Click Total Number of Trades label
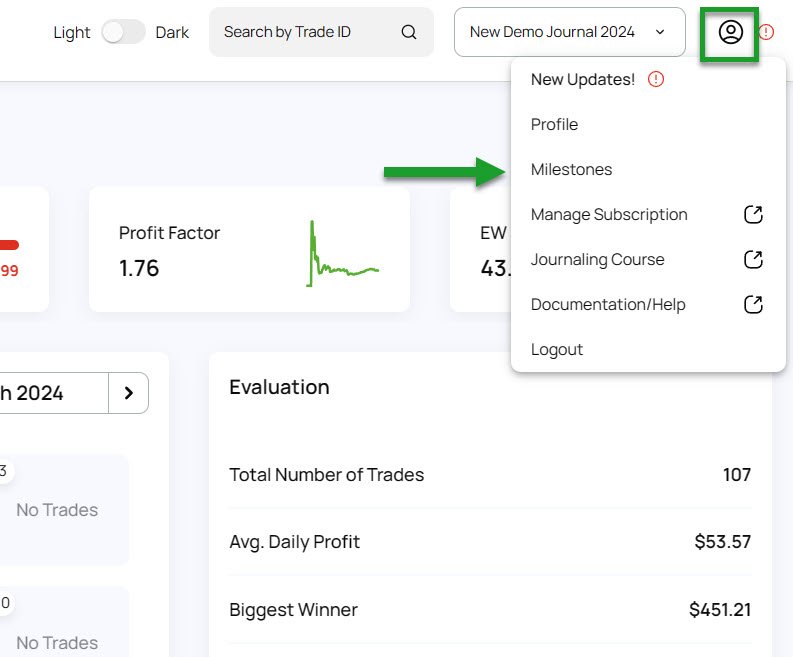The image size is (793, 657). point(327,475)
